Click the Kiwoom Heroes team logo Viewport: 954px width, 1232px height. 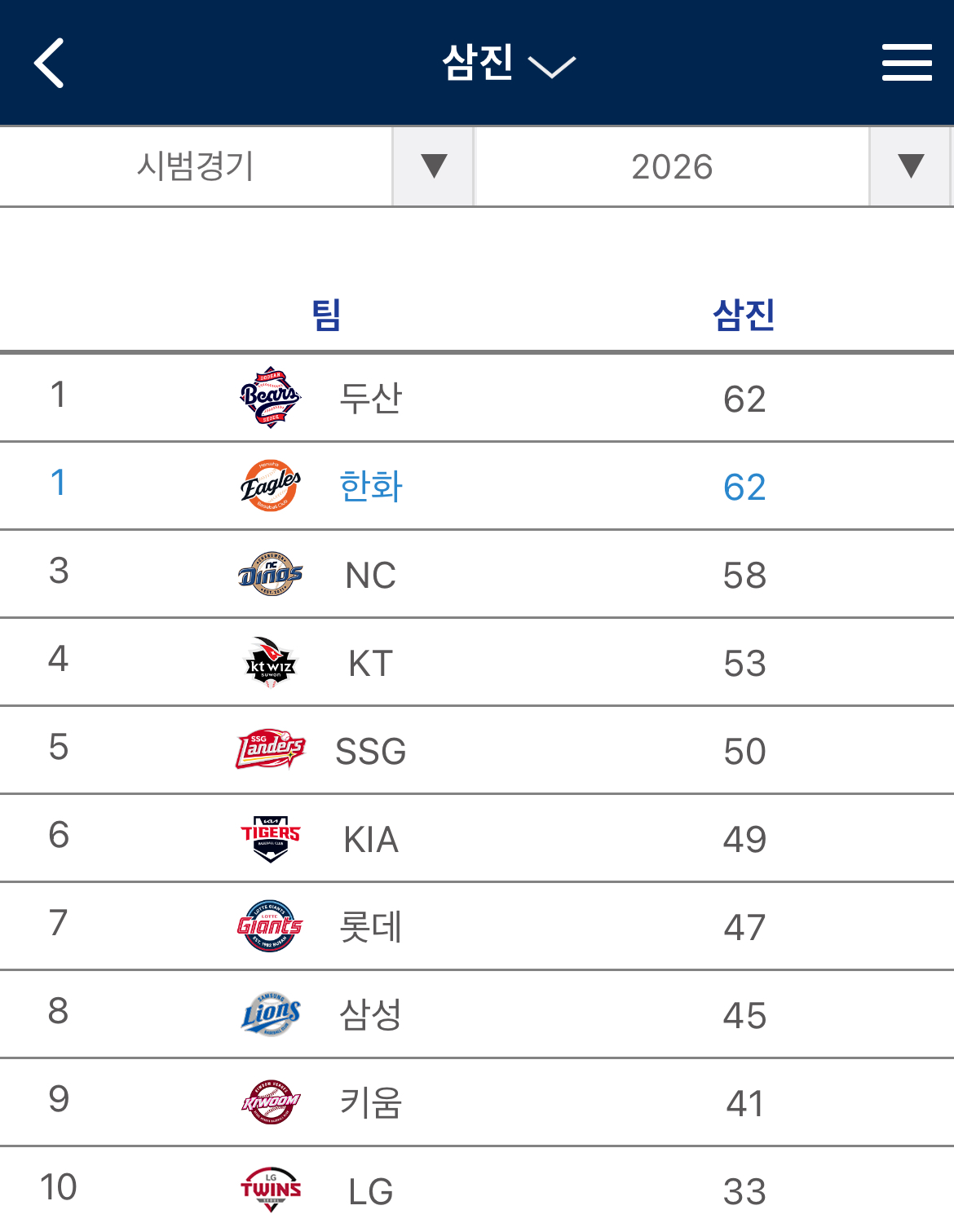(271, 1102)
